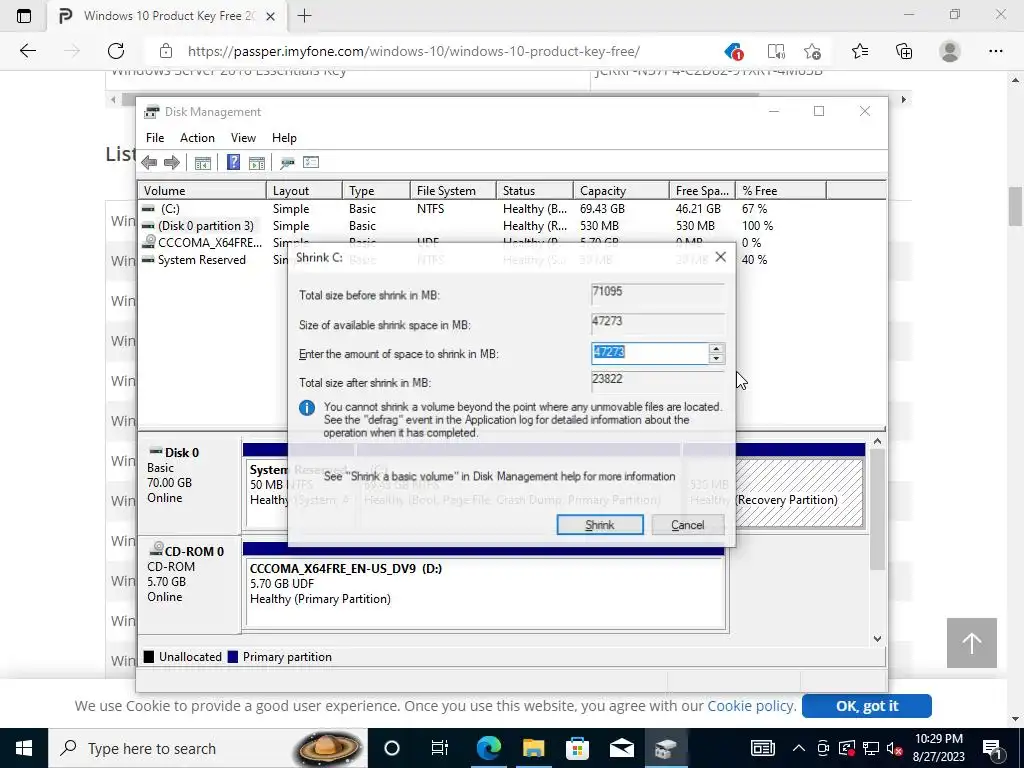1024x768 pixels.
Task: Click Cancel in the Shrink C: dialog
Action: 688,524
